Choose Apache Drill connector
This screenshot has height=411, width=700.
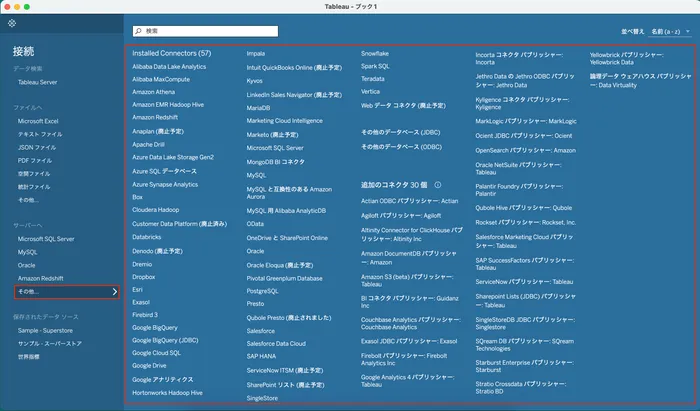coord(148,145)
